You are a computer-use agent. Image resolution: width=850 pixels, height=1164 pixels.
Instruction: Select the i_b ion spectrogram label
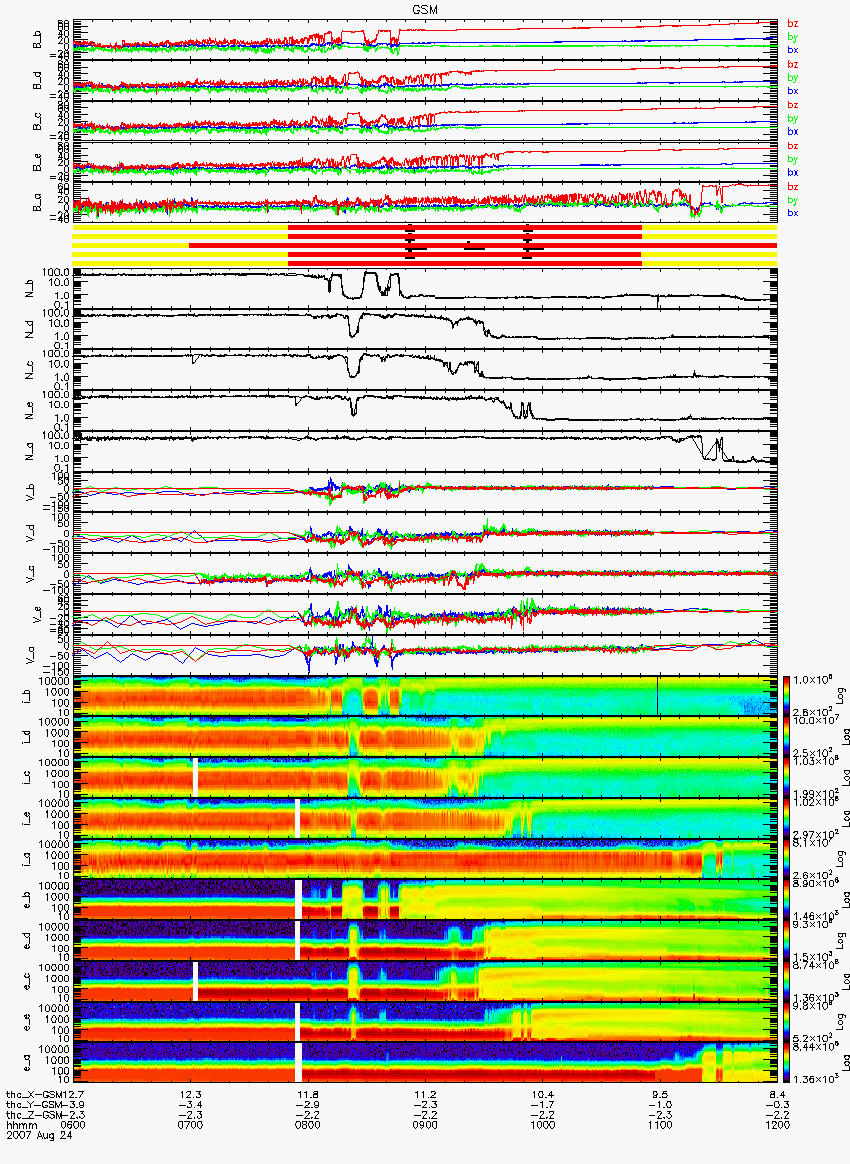28,696
